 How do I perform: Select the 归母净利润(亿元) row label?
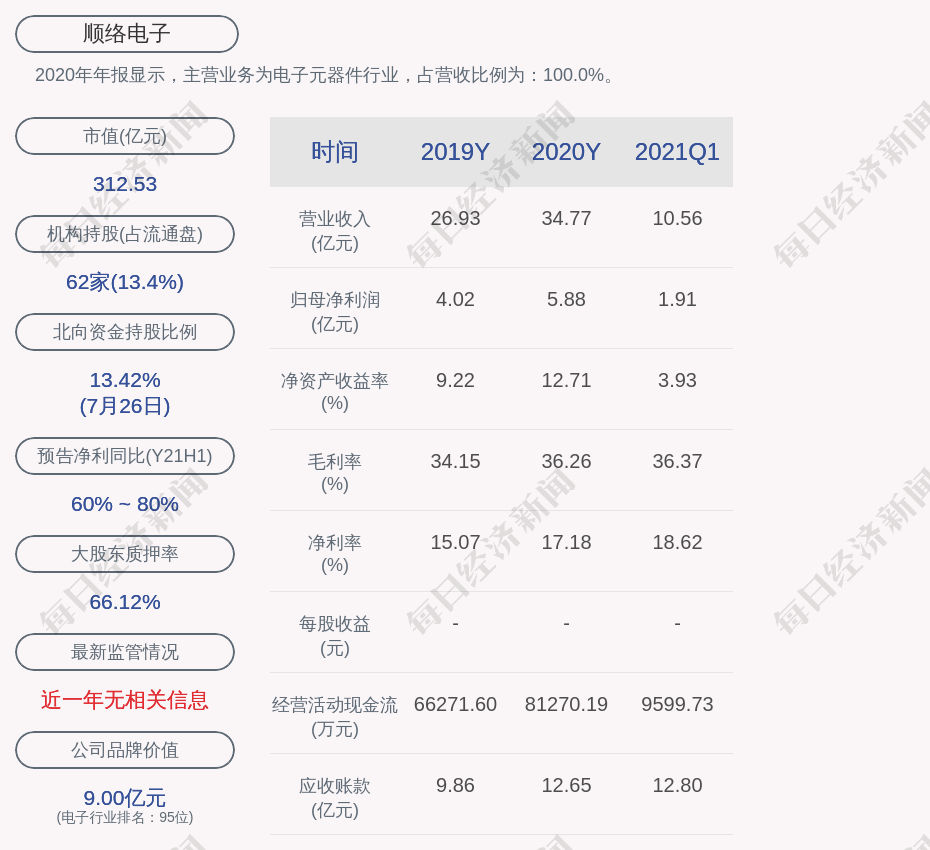tap(335, 312)
